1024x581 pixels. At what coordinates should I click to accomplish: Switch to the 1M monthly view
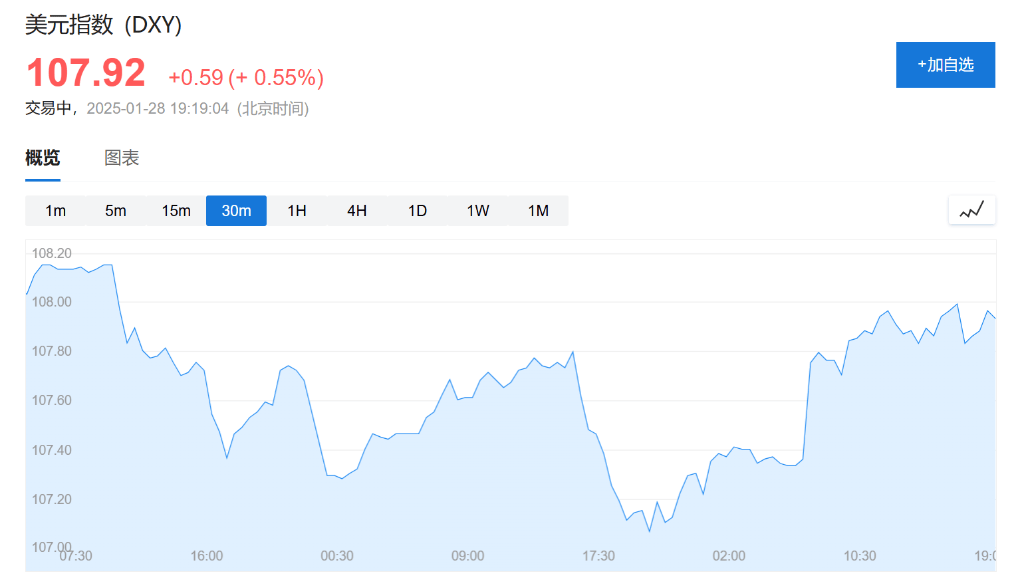(x=538, y=210)
